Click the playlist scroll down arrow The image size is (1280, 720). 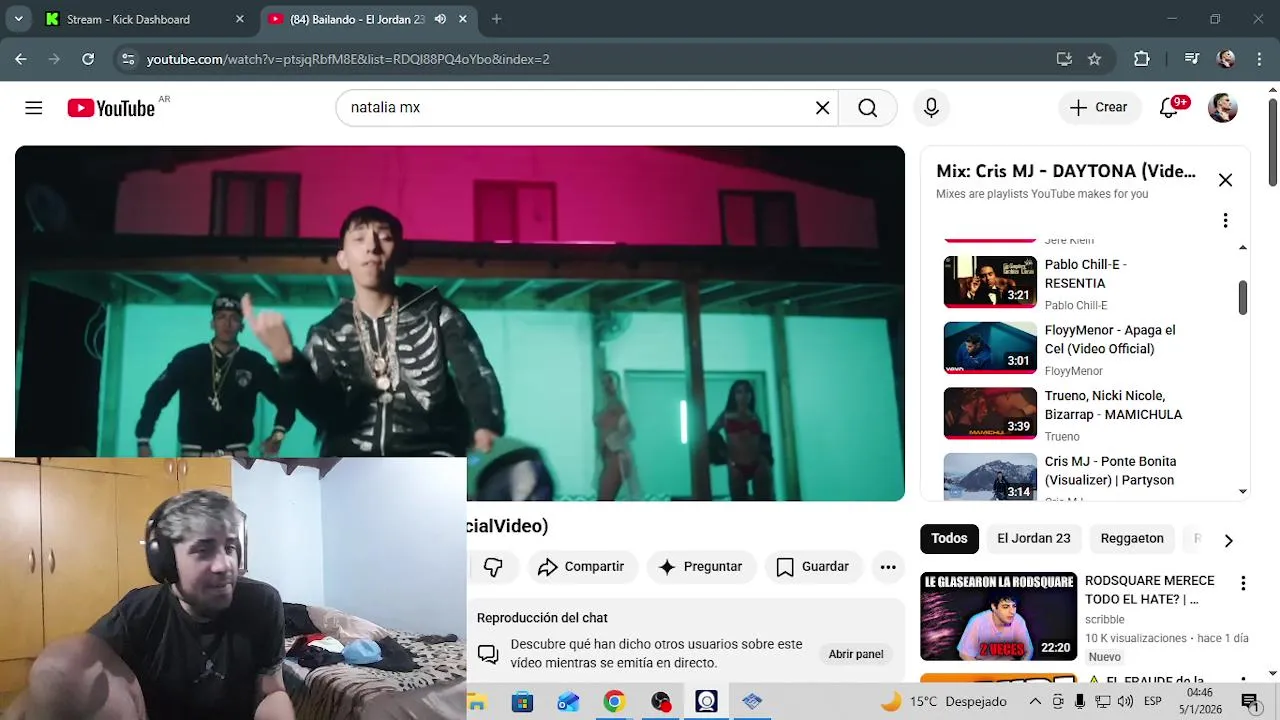point(1243,491)
